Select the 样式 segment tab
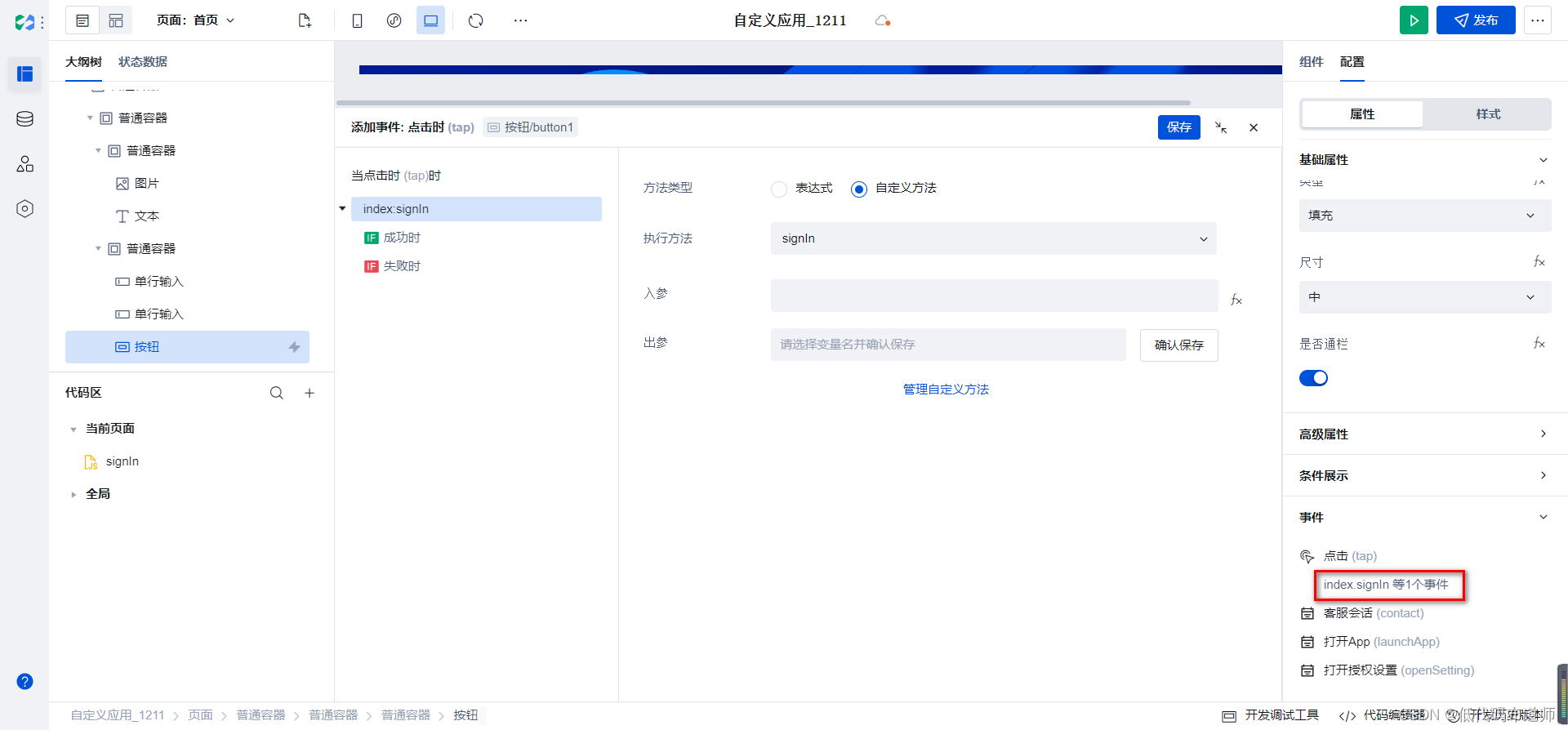Screen dimensions: 1568x730 (1488, 114)
